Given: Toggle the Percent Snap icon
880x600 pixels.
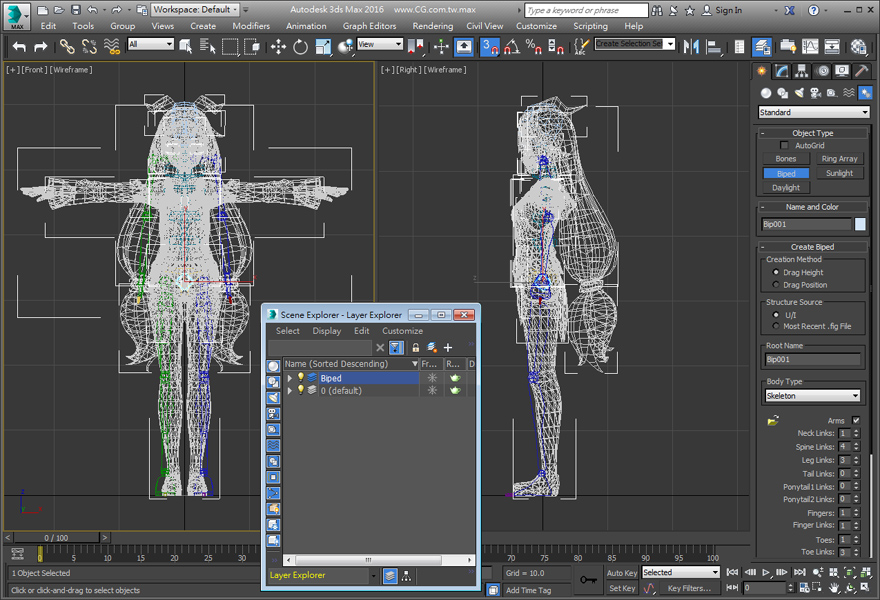Looking at the screenshot, I should click(534, 47).
